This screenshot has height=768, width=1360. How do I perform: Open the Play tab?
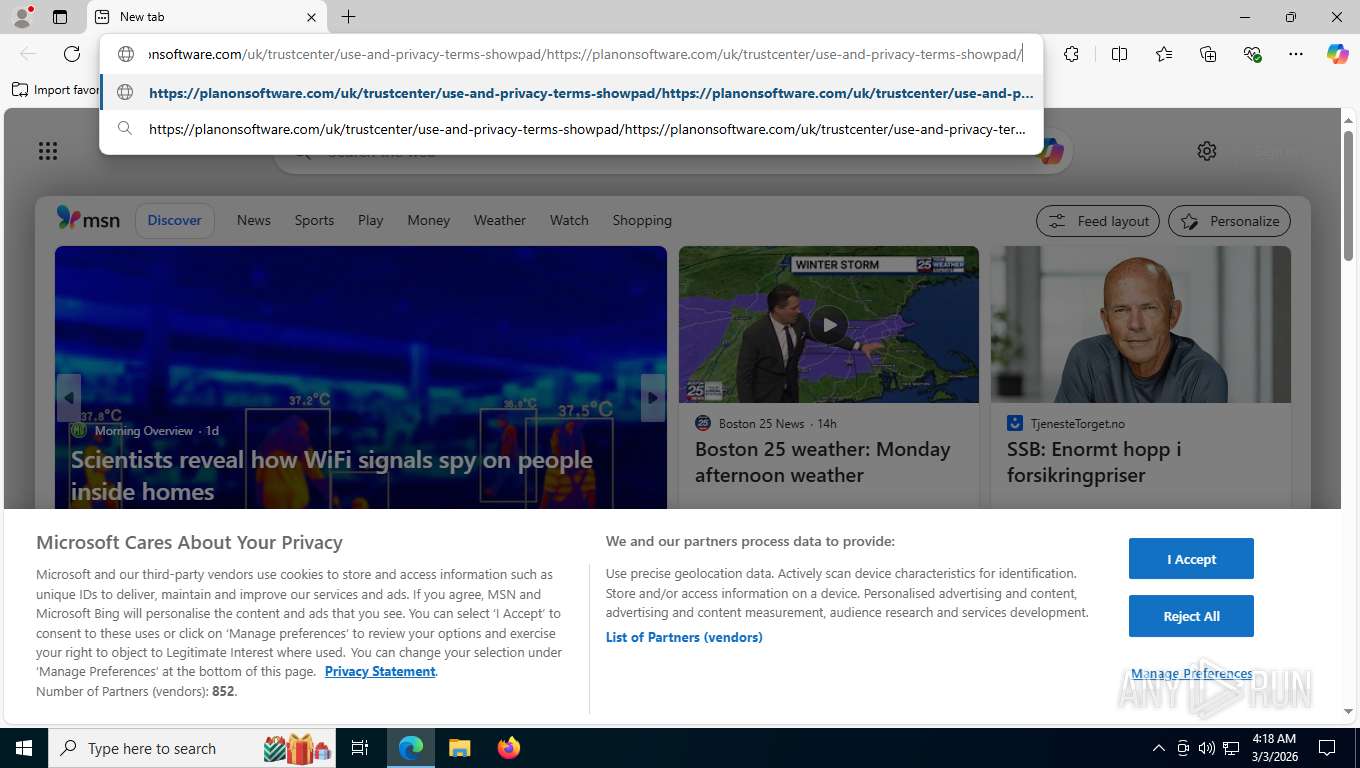point(371,220)
